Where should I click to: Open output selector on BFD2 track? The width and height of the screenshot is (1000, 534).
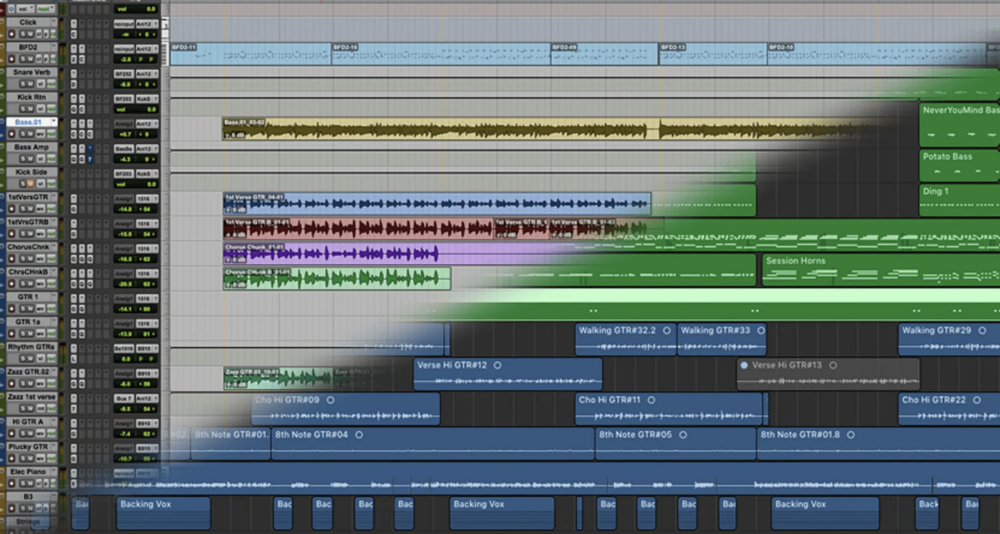(x=145, y=48)
